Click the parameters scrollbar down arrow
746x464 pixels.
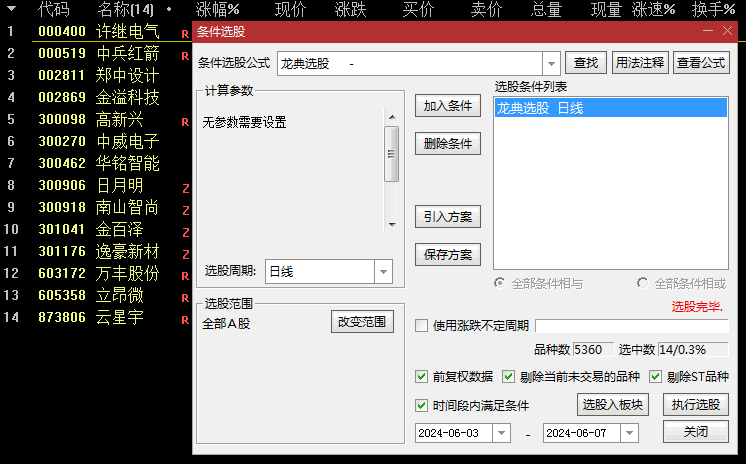pos(392,225)
